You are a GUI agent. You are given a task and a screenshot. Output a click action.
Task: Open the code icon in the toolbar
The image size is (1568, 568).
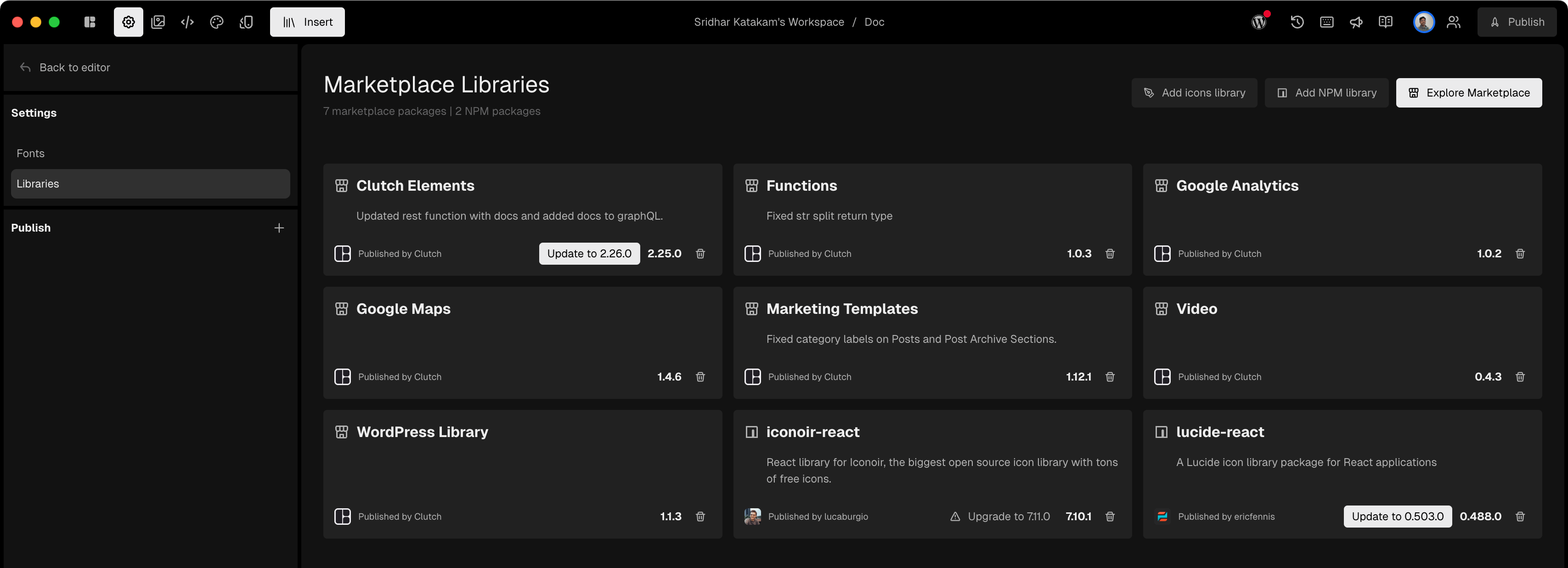coord(187,22)
